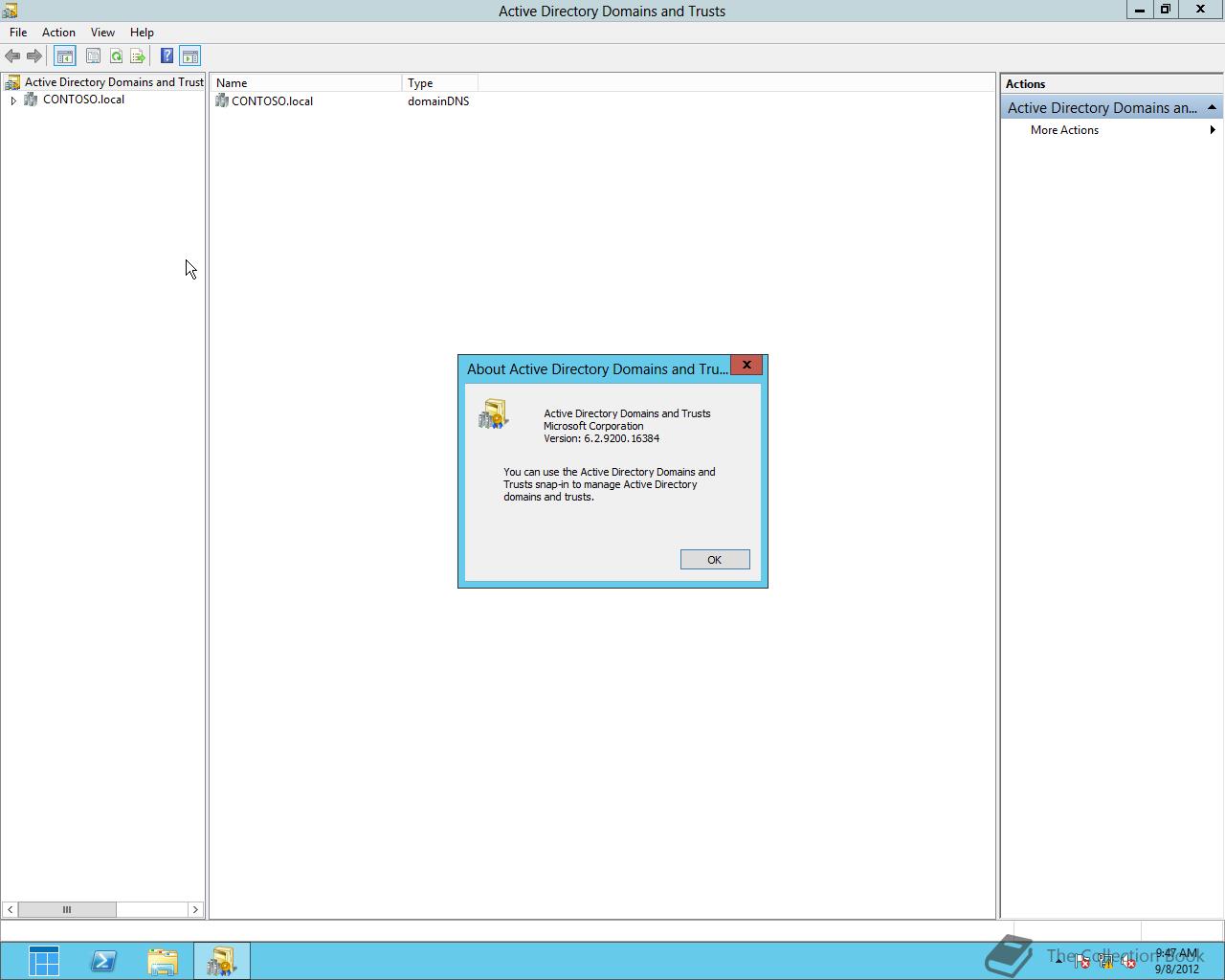Click the Microsoft Corporation text in dialog

pos(593,426)
